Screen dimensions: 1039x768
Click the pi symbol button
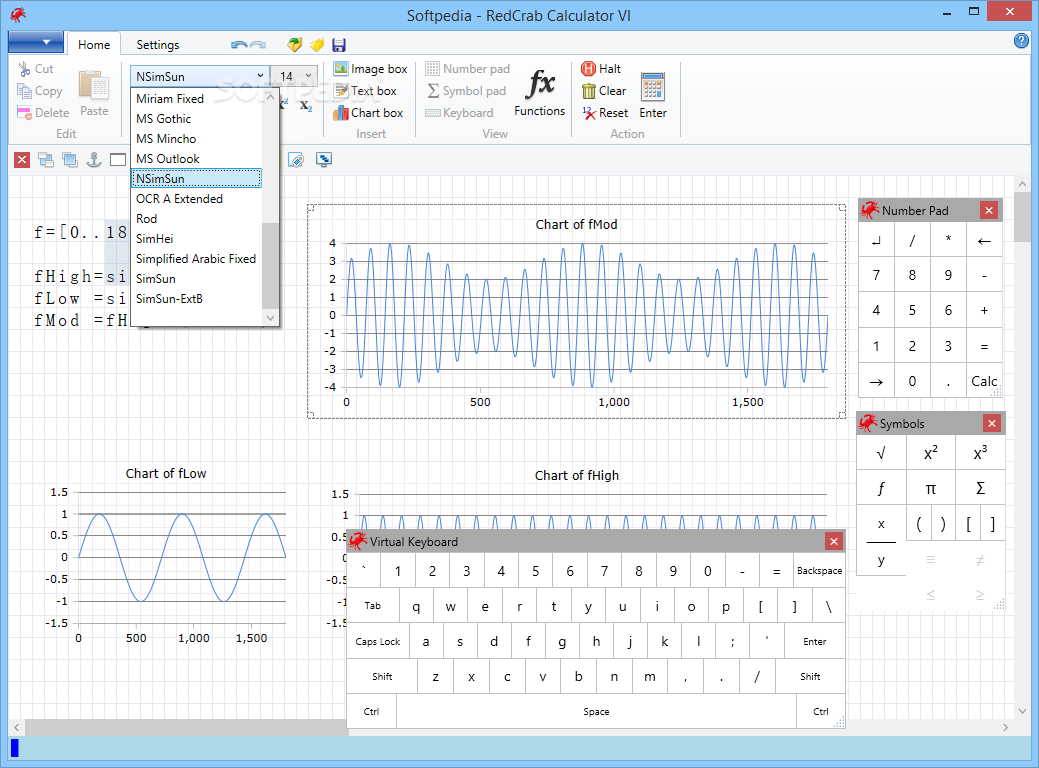pos(930,488)
